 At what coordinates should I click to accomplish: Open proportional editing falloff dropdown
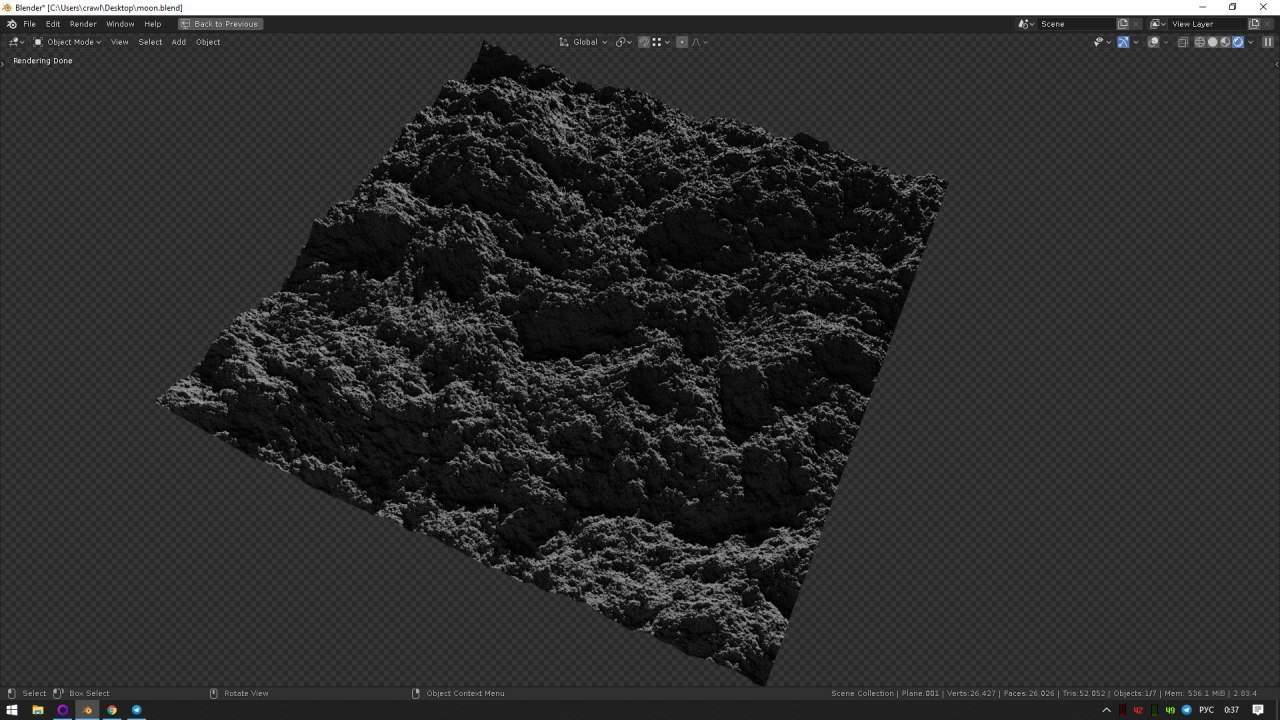click(700, 42)
